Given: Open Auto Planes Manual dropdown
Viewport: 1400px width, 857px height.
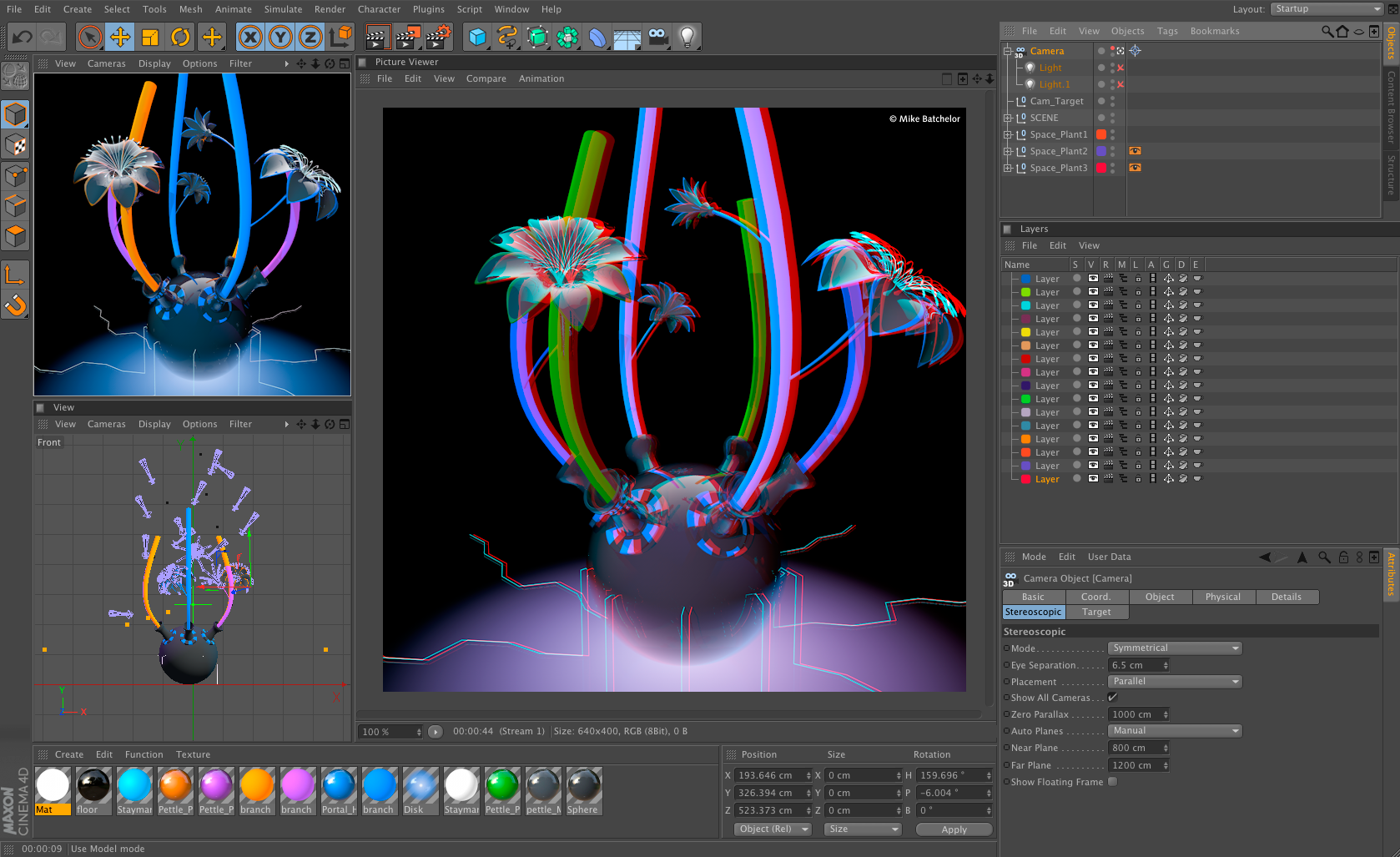Looking at the screenshot, I should [1175, 731].
